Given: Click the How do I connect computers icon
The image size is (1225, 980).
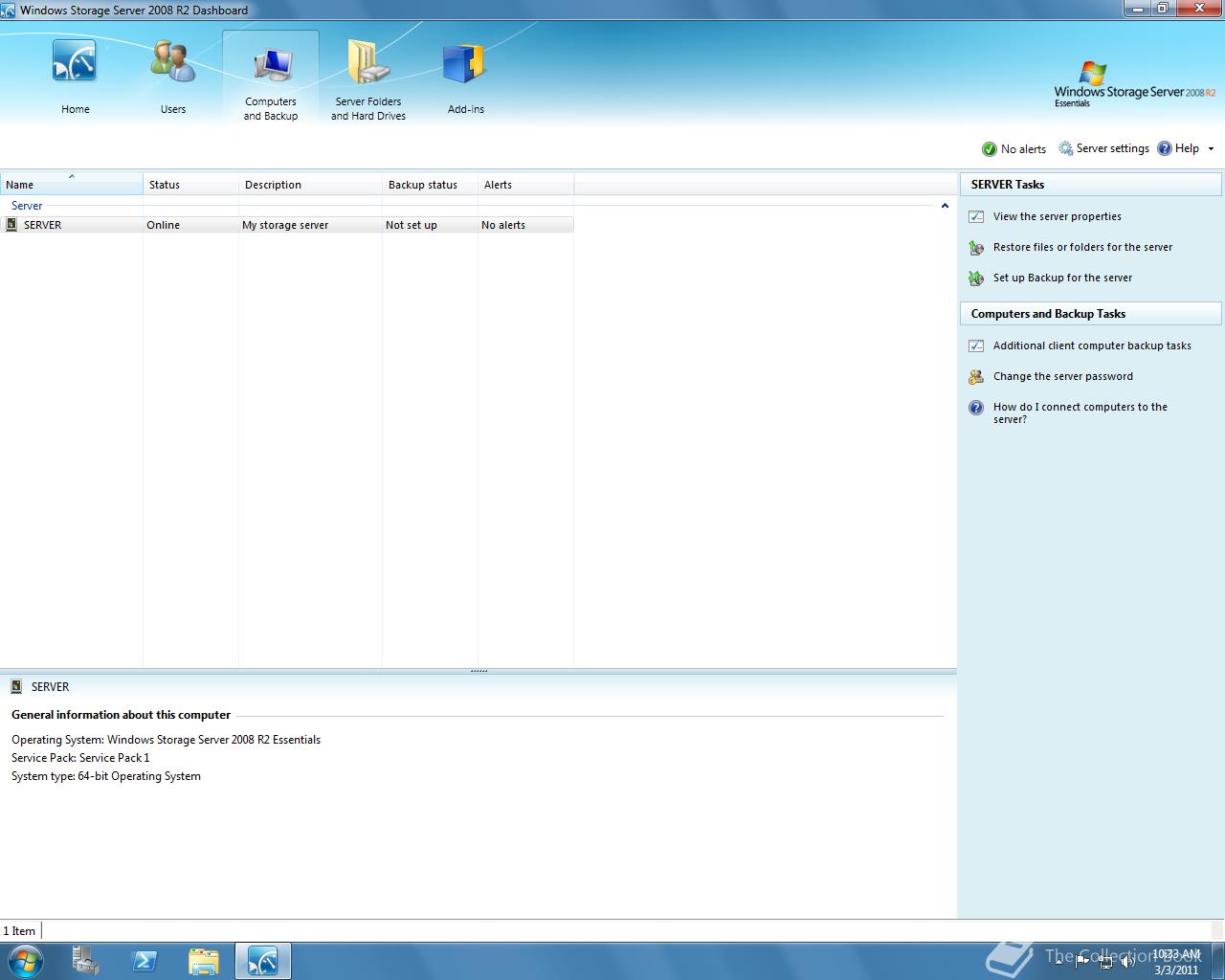Looking at the screenshot, I should click(976, 408).
